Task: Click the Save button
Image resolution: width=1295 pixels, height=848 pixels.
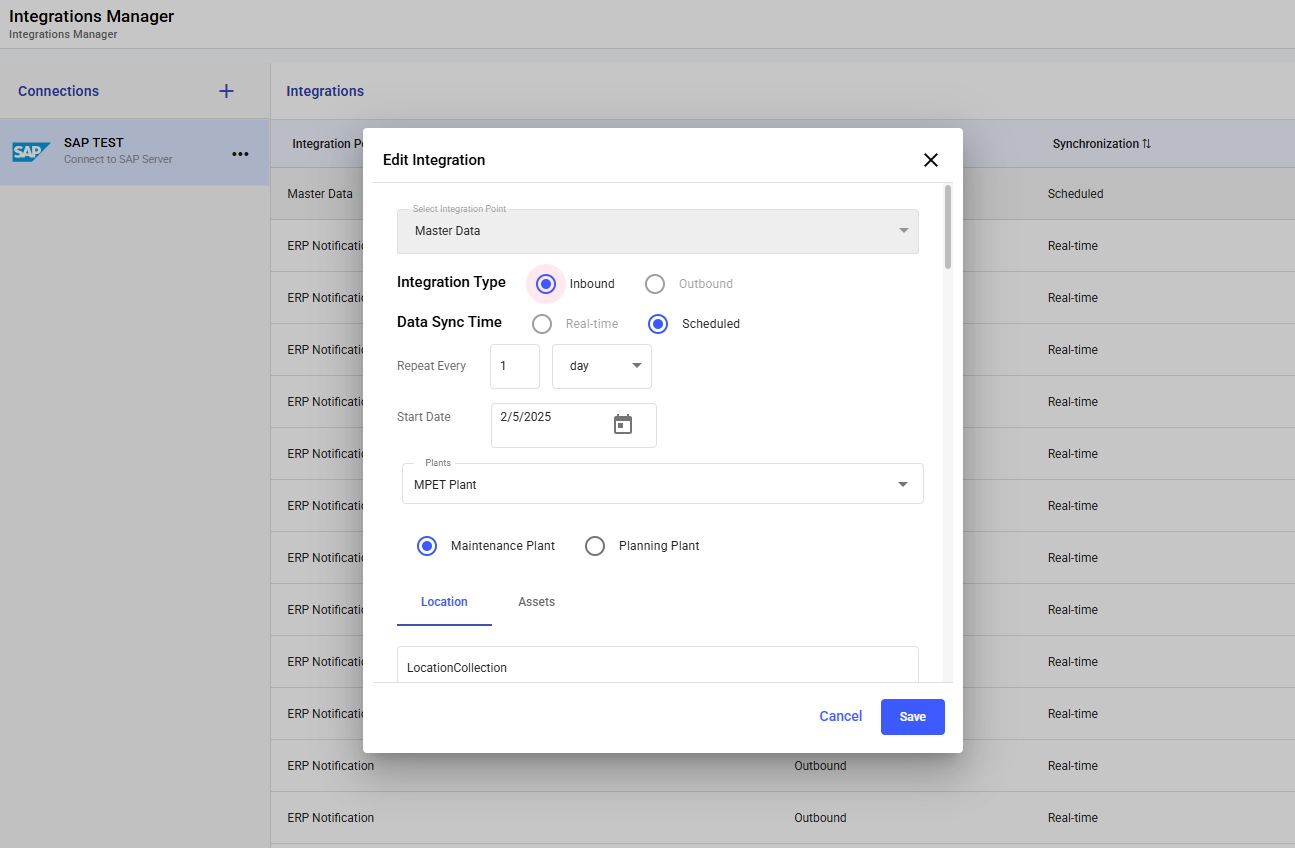Action: coord(912,717)
